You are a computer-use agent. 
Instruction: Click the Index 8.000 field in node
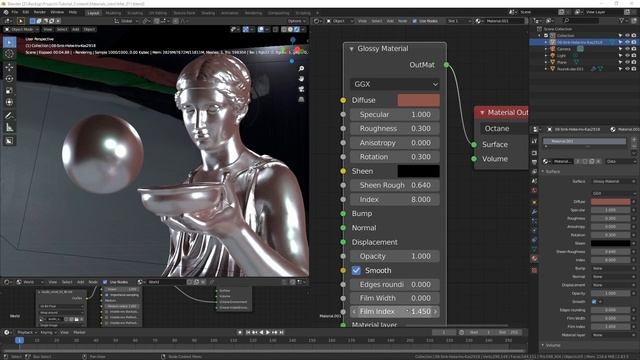click(395, 200)
